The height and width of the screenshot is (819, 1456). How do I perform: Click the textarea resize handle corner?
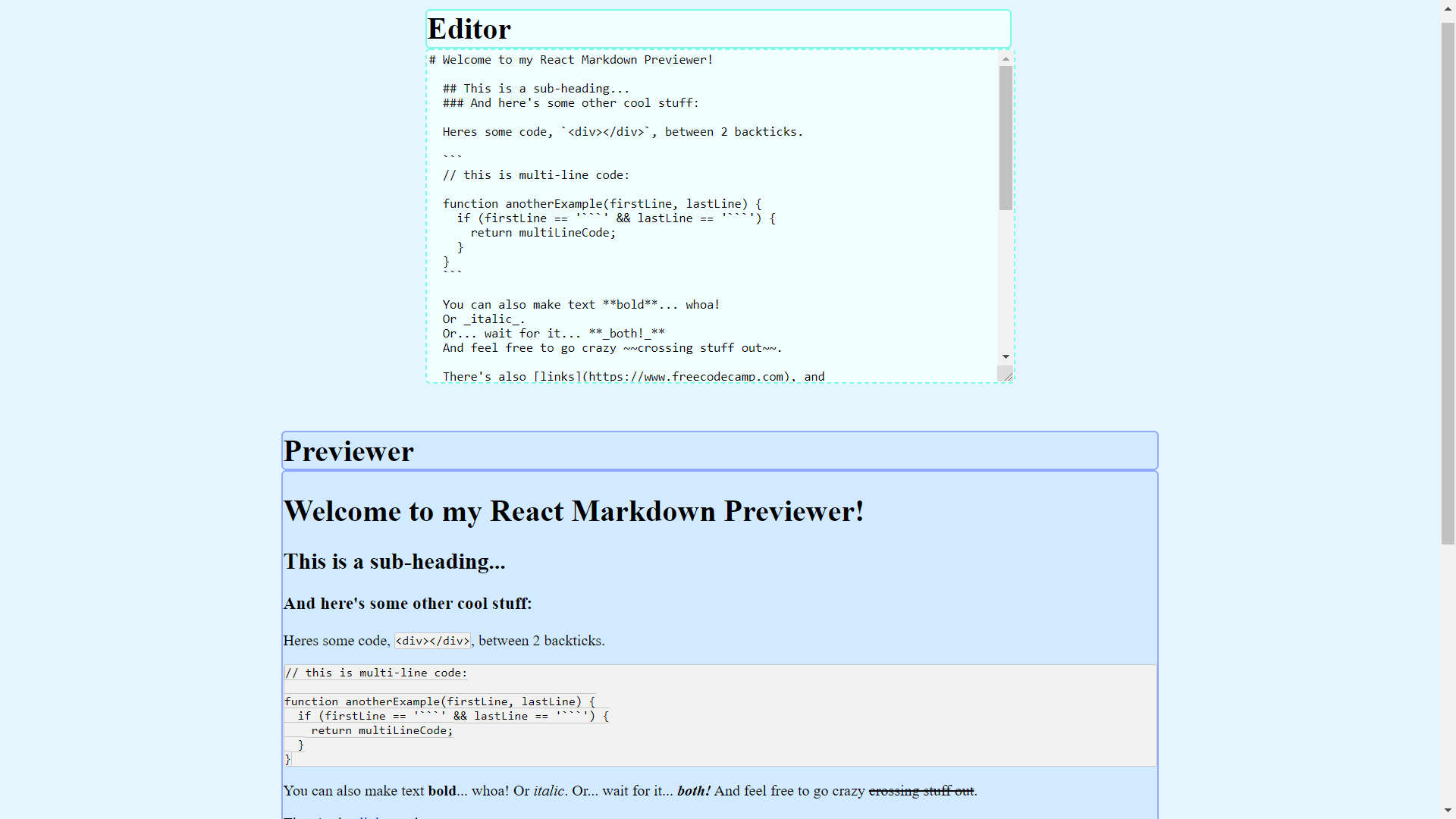[1006, 374]
